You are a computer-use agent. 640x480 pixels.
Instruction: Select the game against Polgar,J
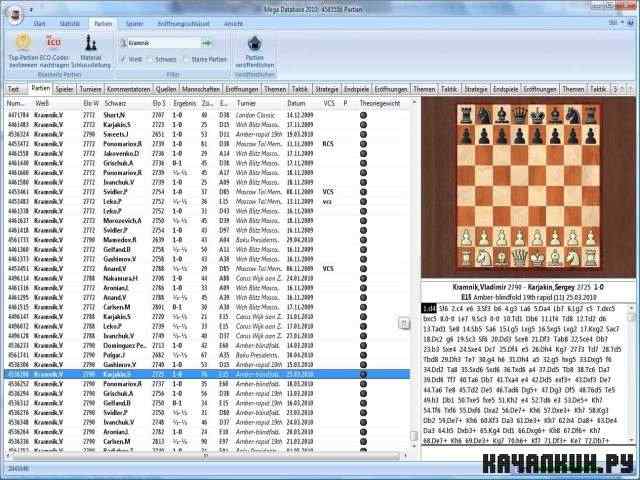pos(207,355)
